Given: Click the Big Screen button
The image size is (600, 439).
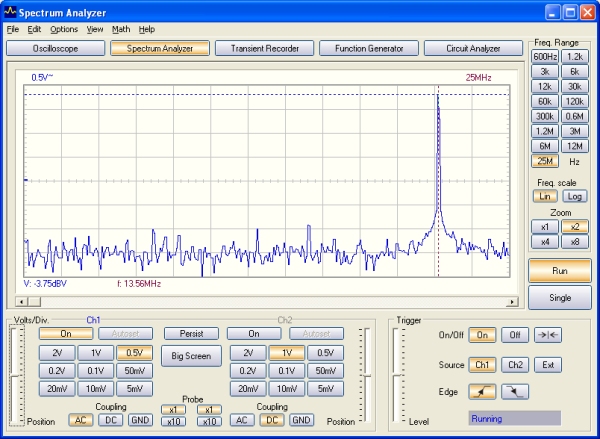Looking at the screenshot, I should click(x=191, y=355).
